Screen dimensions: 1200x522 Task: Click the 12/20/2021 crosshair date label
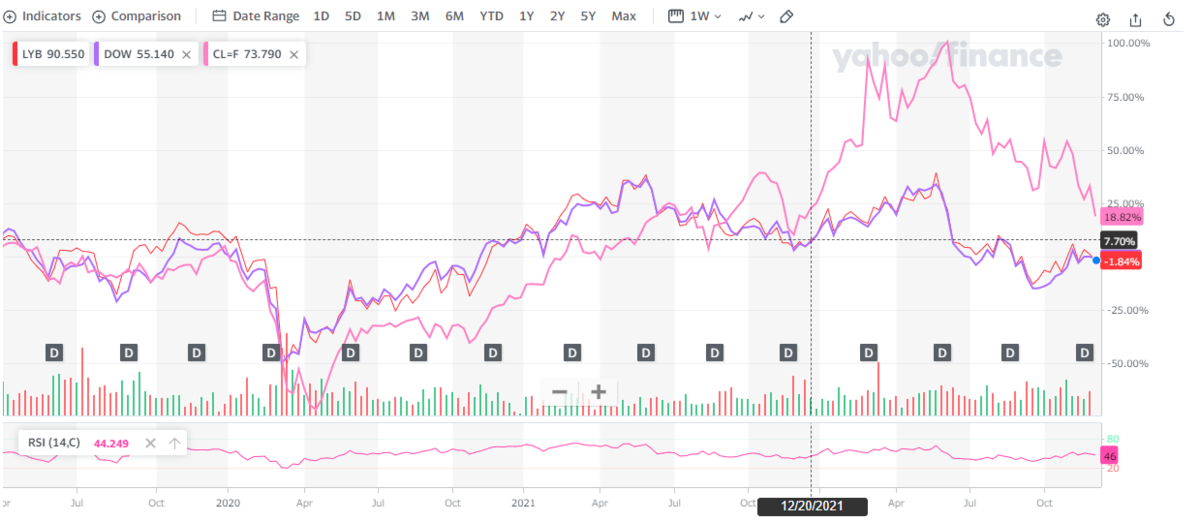pos(810,507)
